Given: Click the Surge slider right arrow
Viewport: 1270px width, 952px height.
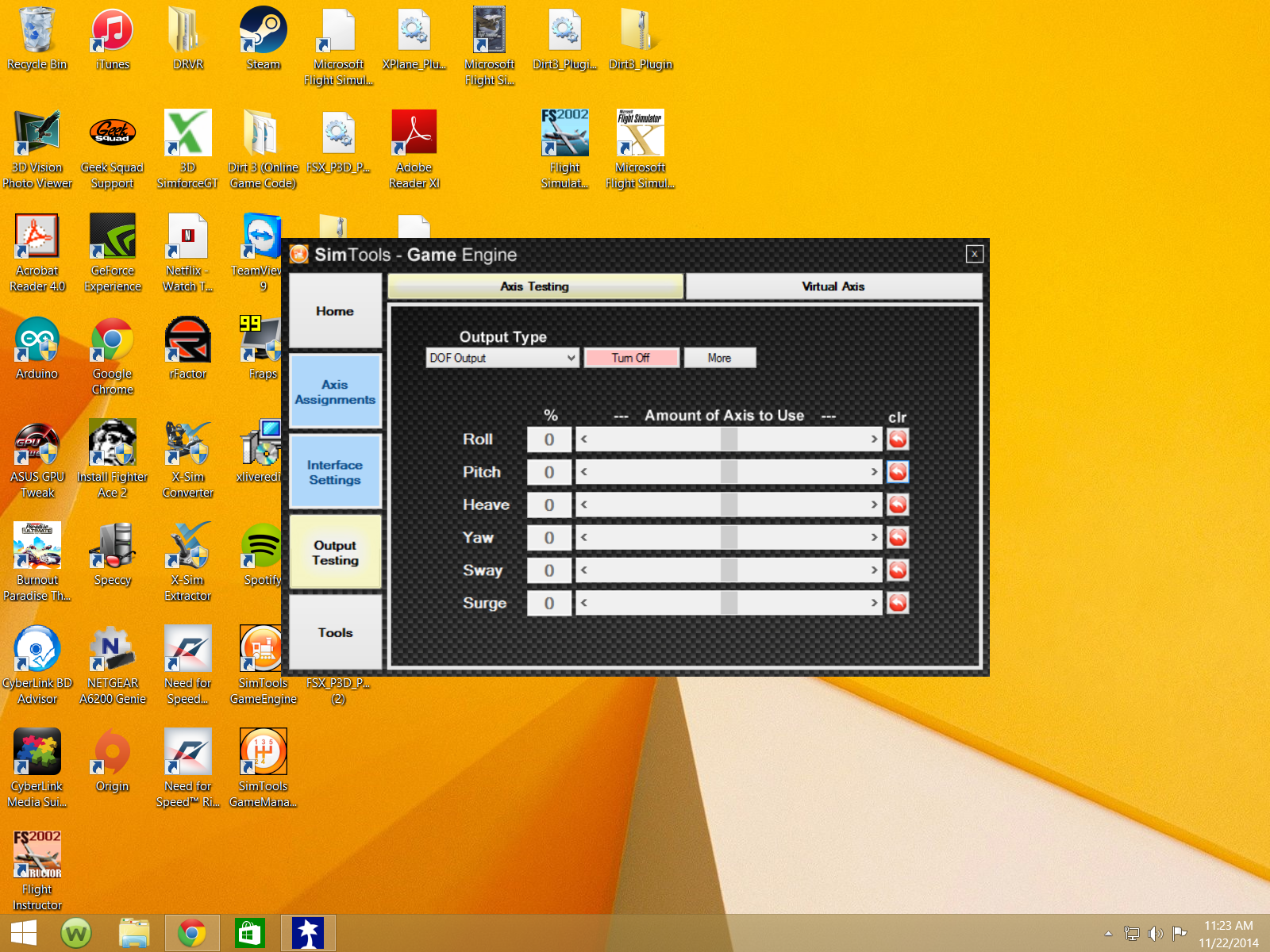Looking at the screenshot, I should [x=874, y=603].
